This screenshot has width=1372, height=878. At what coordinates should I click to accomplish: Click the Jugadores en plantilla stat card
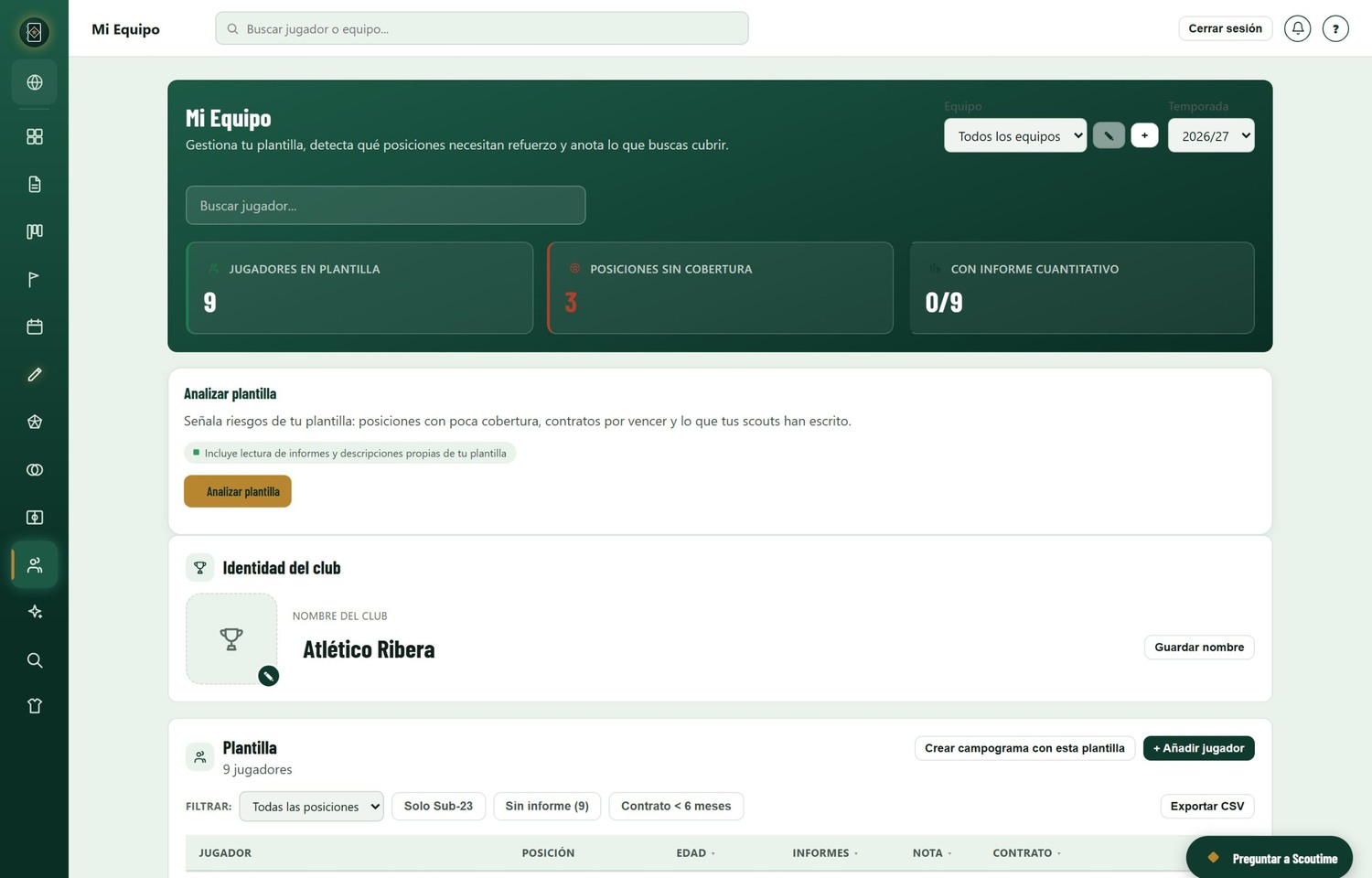tap(359, 287)
